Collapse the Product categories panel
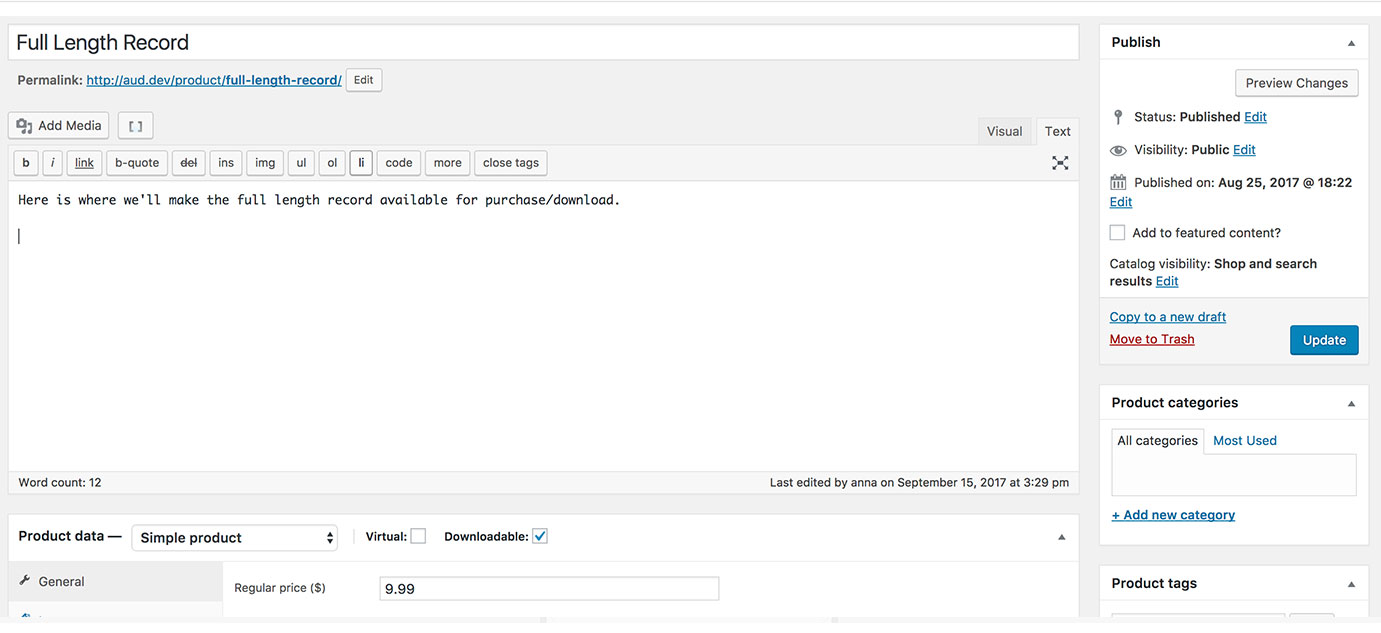The width and height of the screenshot is (1381, 633). coord(1351,403)
